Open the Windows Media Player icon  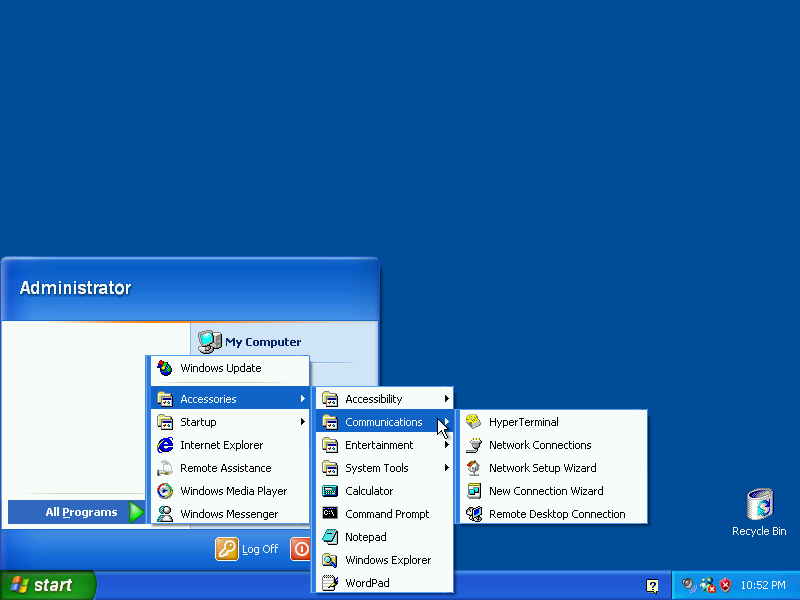pyautogui.click(x=165, y=491)
